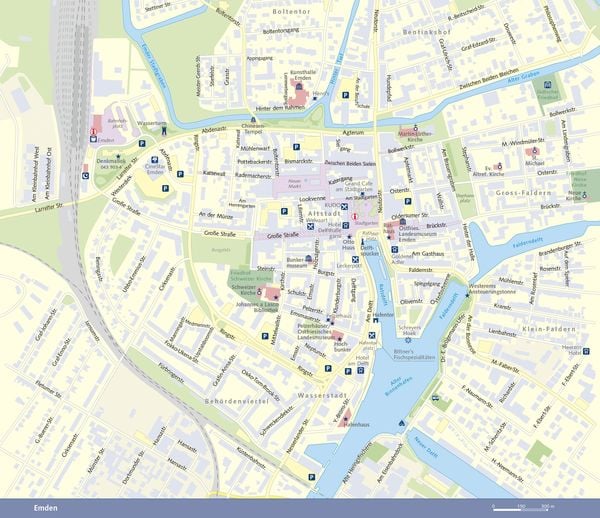This screenshot has width=600, height=518.
Task: Click the Emder Stadtgraben water label
Action: coord(154,66)
